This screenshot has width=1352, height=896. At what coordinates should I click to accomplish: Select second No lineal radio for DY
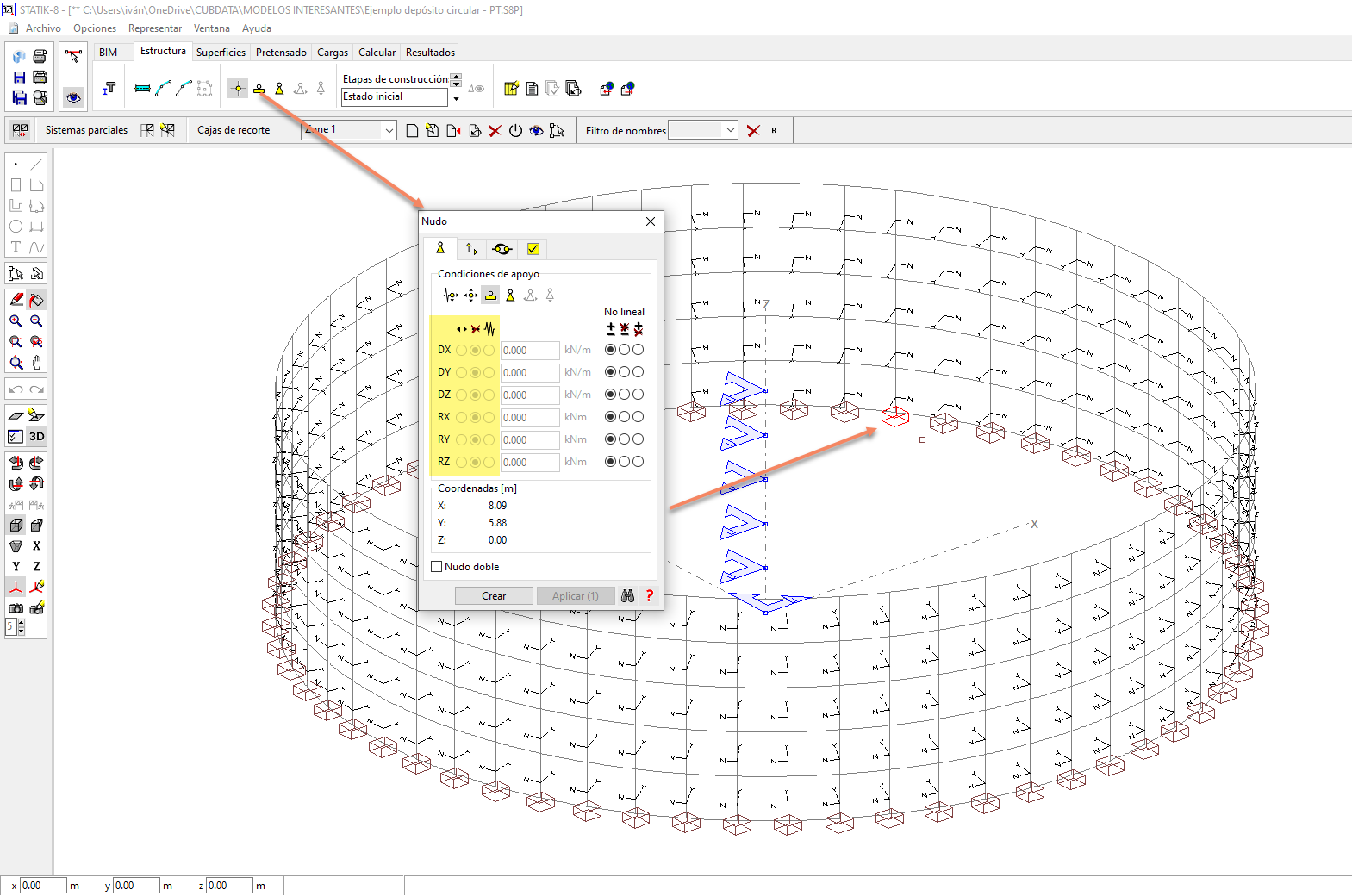624,372
